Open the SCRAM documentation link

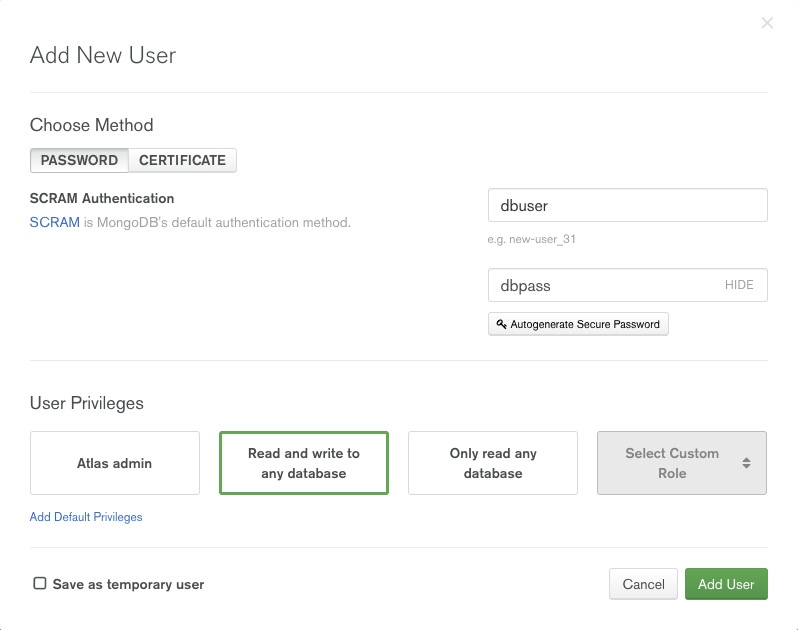click(54, 222)
